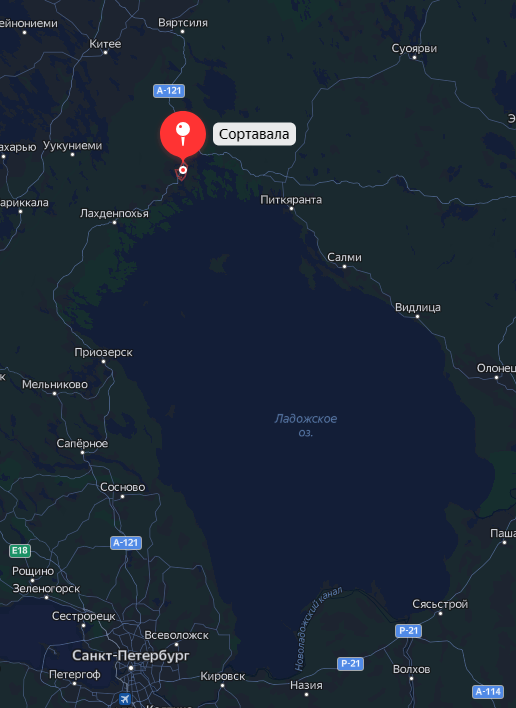This screenshot has height=708, width=516.
Task: Click the Лахденпохья town label
Action: [x=114, y=213]
